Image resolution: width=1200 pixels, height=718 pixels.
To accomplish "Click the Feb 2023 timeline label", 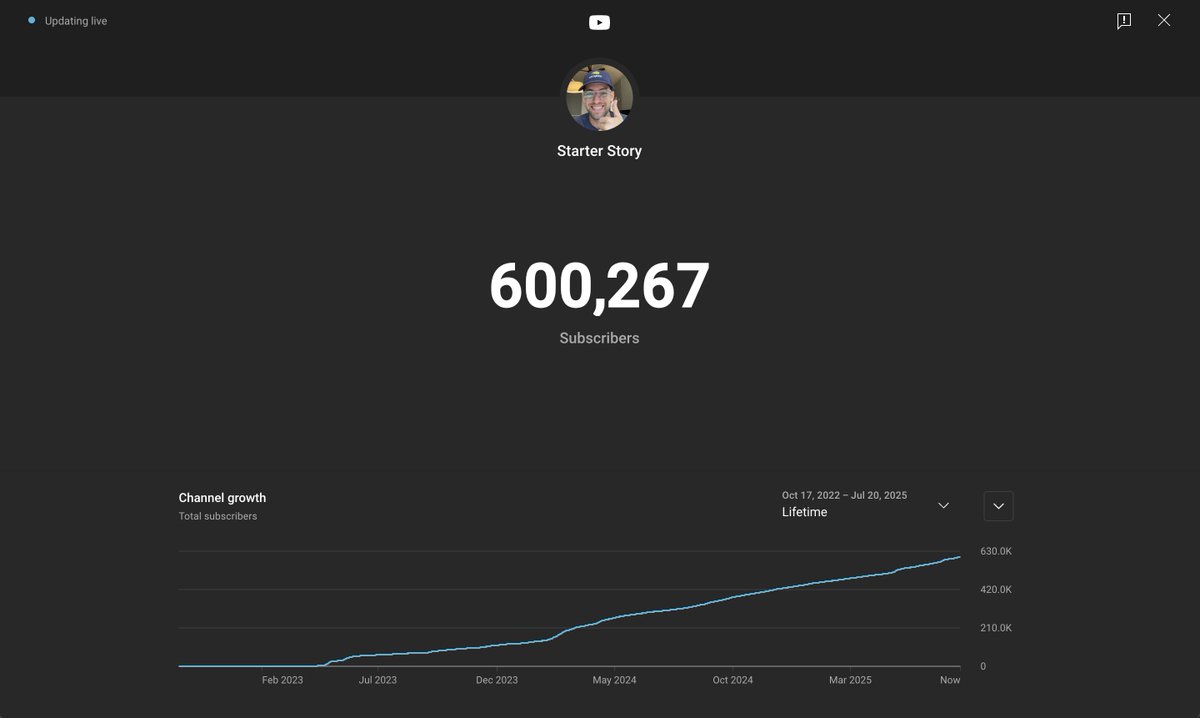I will coord(283,680).
